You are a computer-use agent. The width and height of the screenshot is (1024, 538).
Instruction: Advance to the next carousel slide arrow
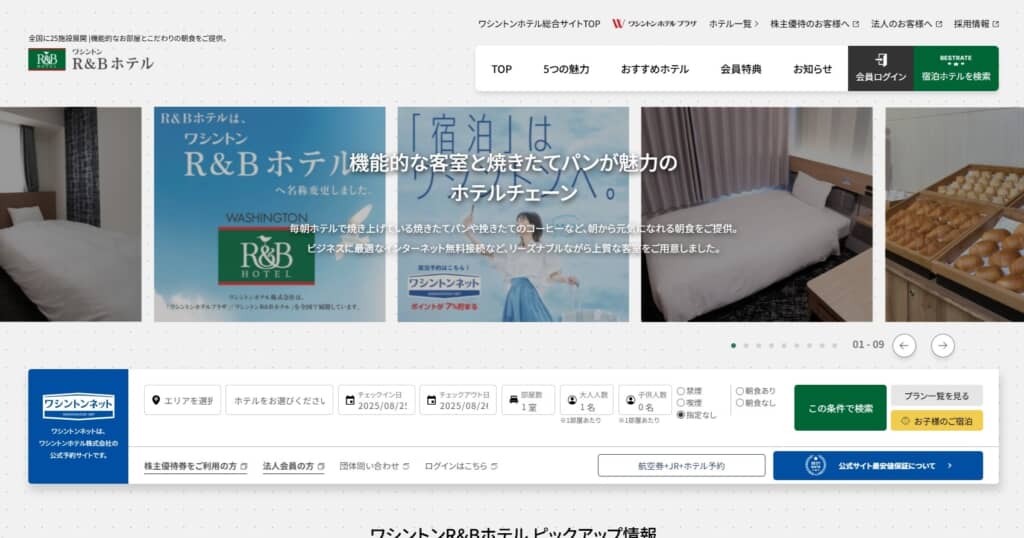(942, 345)
